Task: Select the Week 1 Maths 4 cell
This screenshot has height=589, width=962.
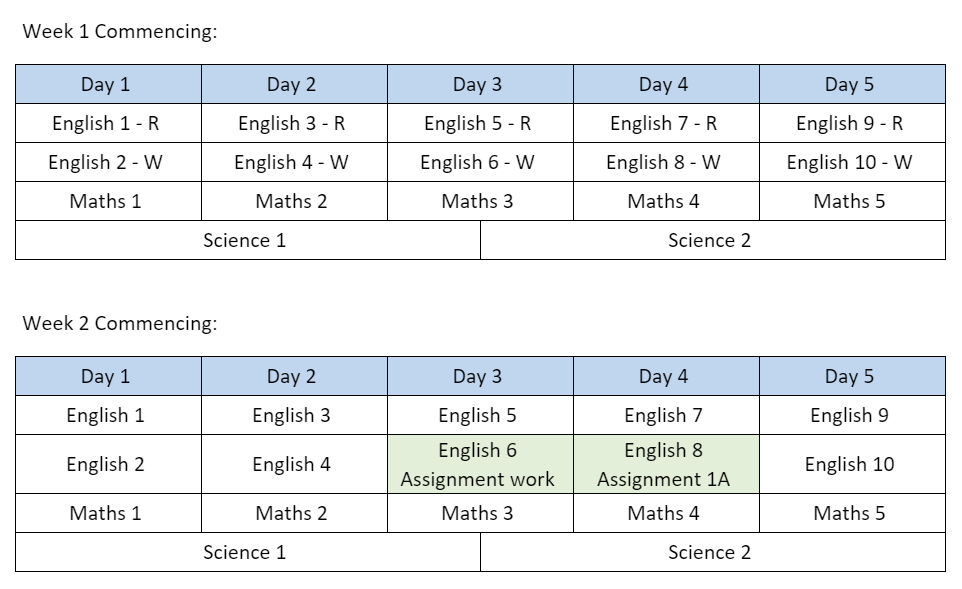Action: pos(666,201)
